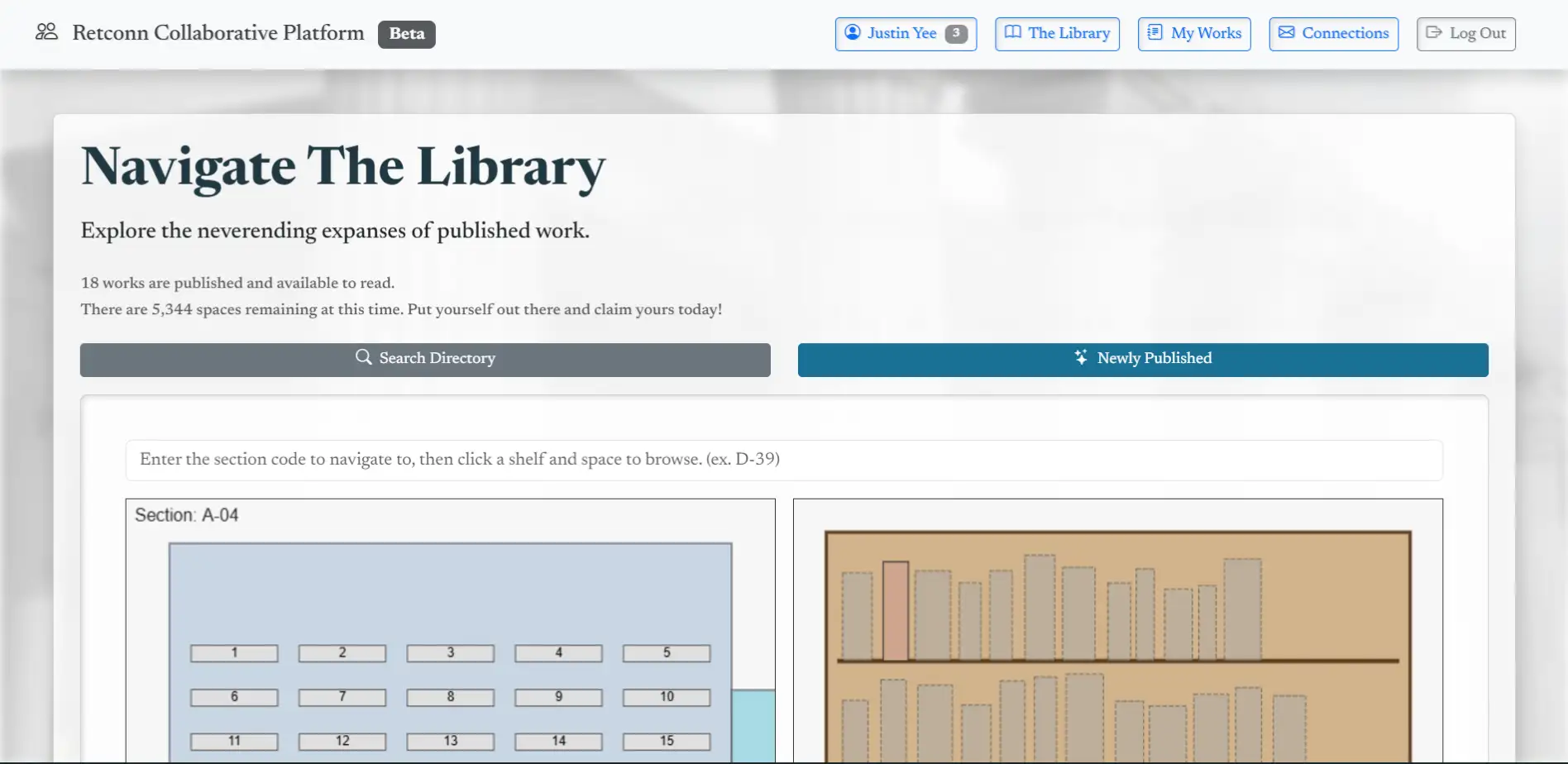Click the Retconn Collaborative Platform title link
Viewport: 1568px width, 764px height.
[218, 33]
